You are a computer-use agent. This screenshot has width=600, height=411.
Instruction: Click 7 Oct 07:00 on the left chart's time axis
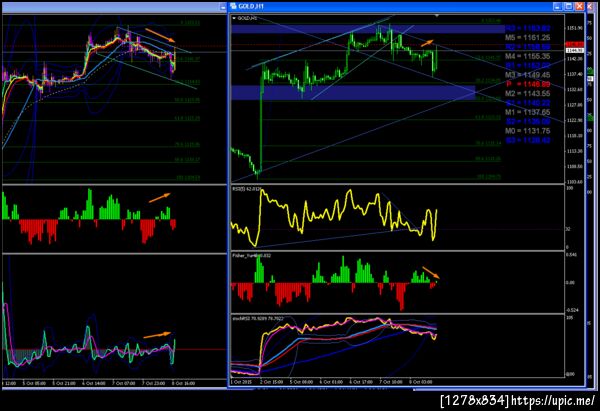click(124, 383)
